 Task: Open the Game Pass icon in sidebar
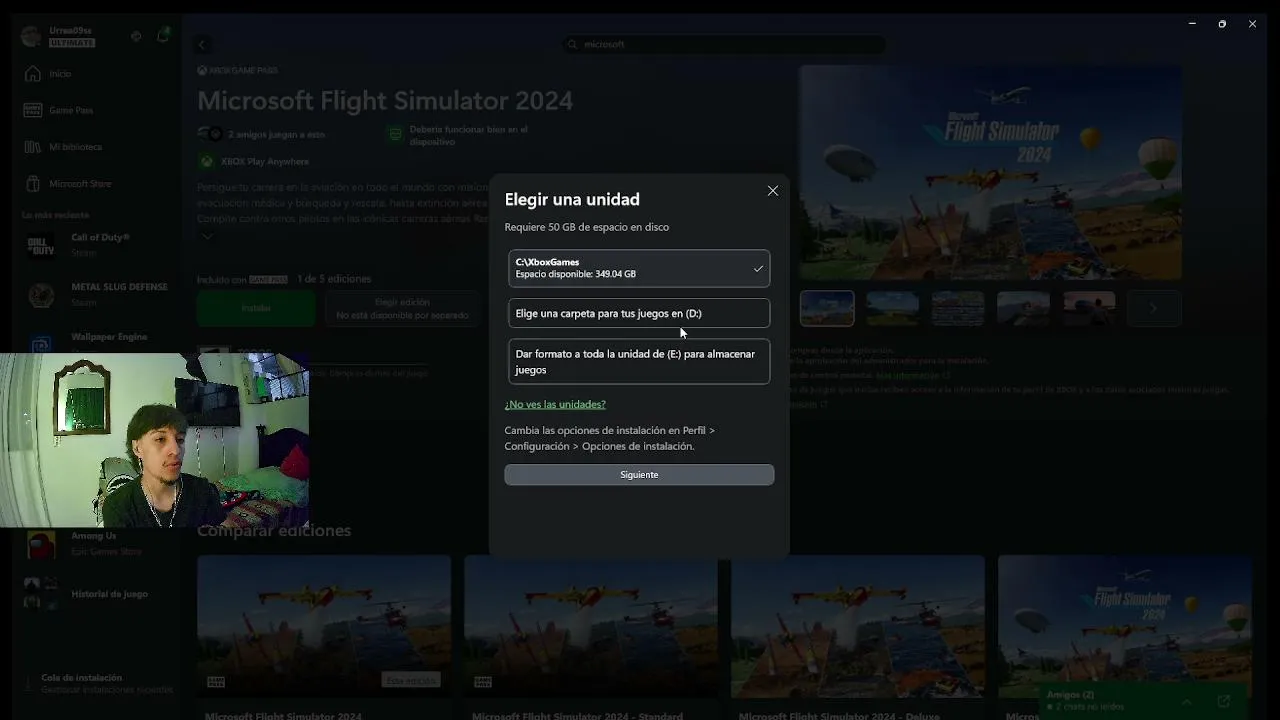pos(33,110)
